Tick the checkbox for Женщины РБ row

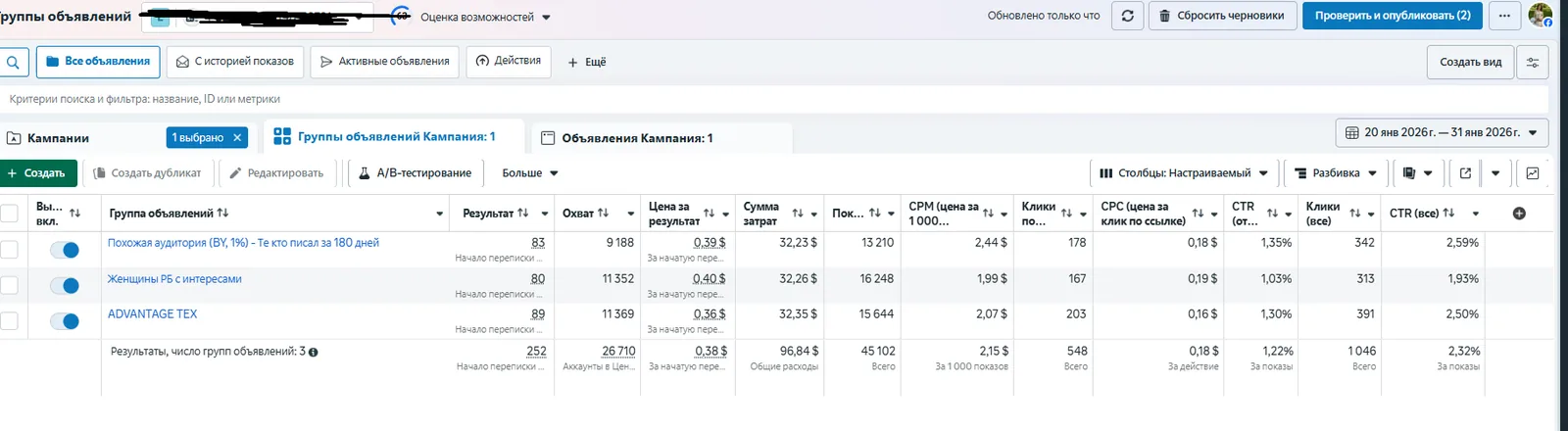click(x=9, y=285)
